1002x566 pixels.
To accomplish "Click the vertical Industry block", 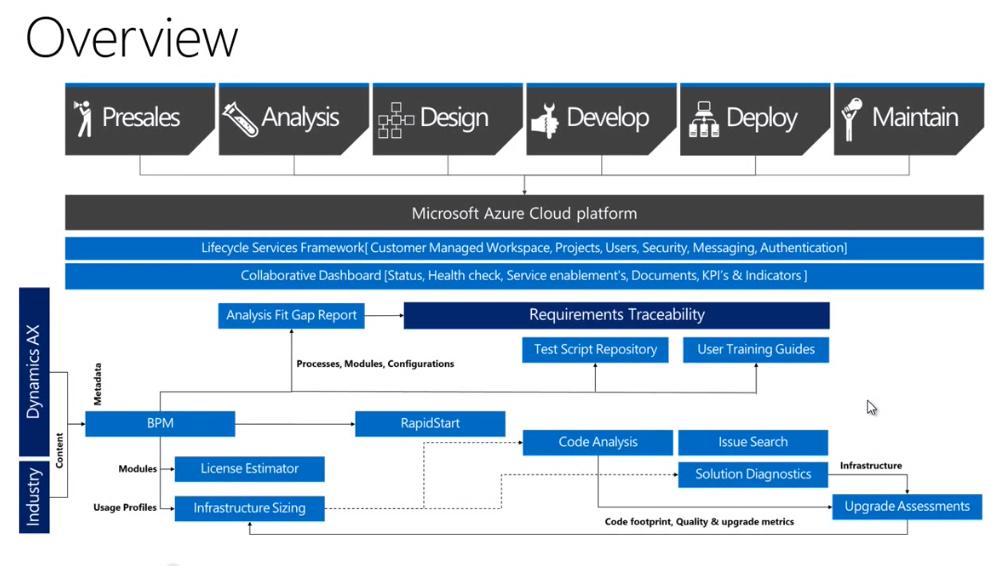I will coord(35,496).
